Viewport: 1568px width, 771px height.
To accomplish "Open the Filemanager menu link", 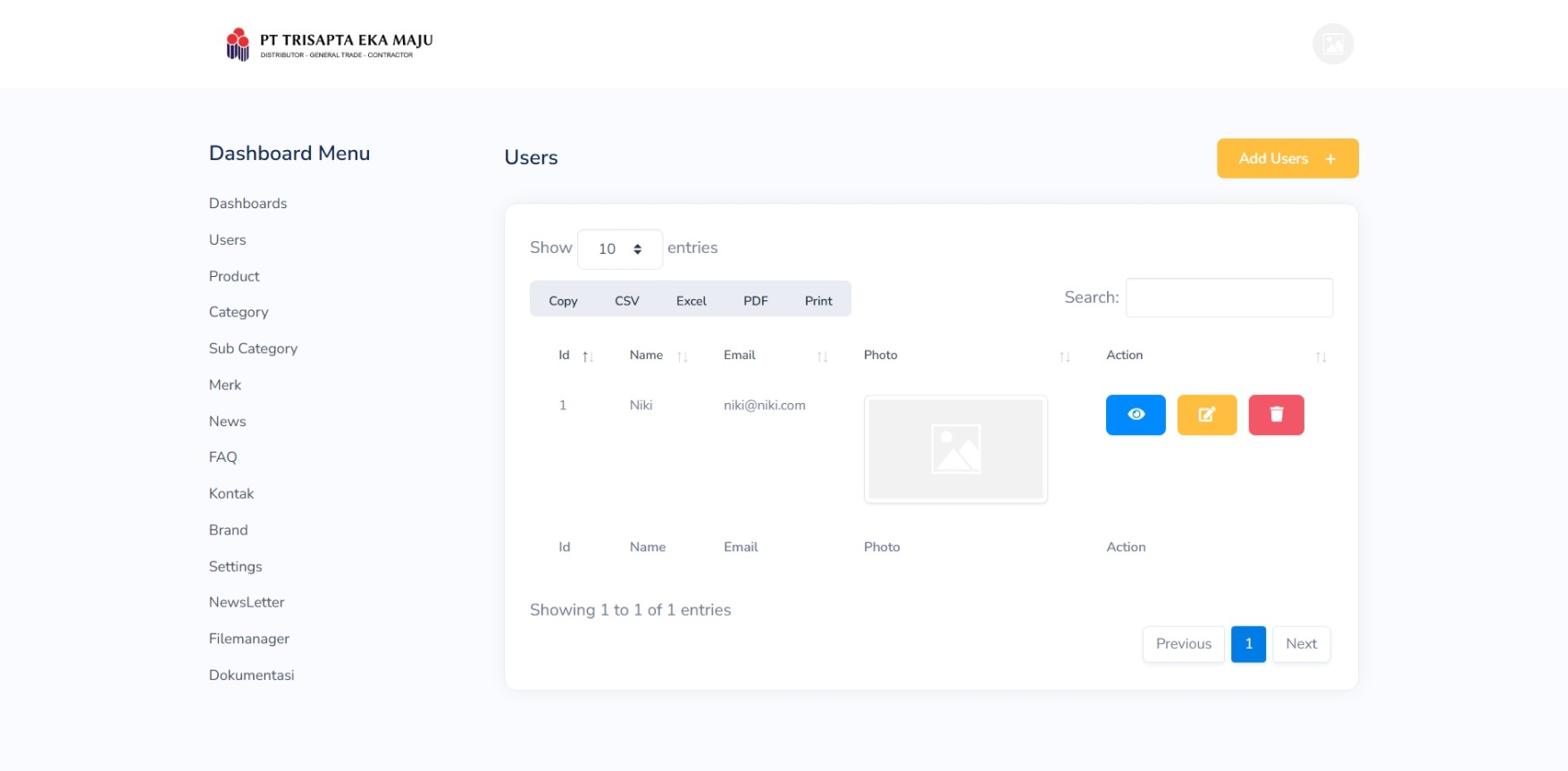I will (x=249, y=639).
